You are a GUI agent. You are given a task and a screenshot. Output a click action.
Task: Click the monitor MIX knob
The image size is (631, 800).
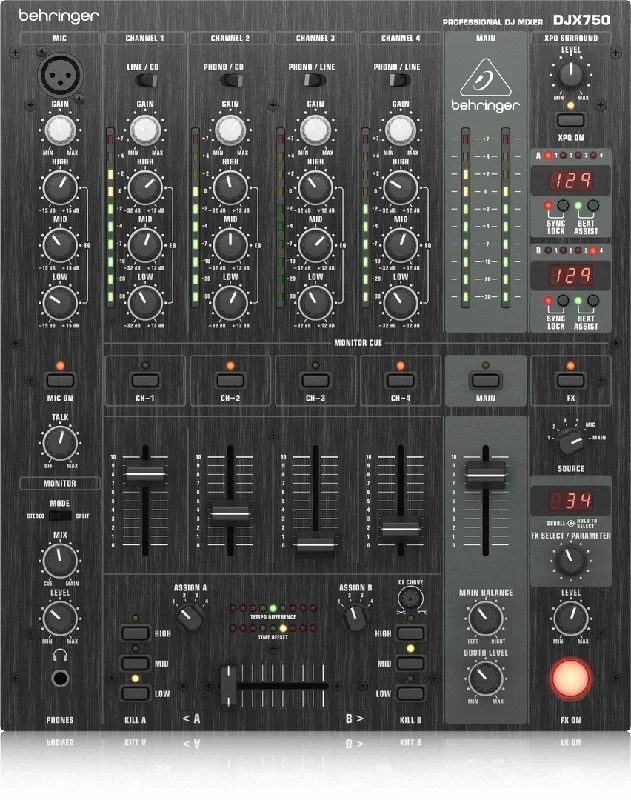pos(60,560)
